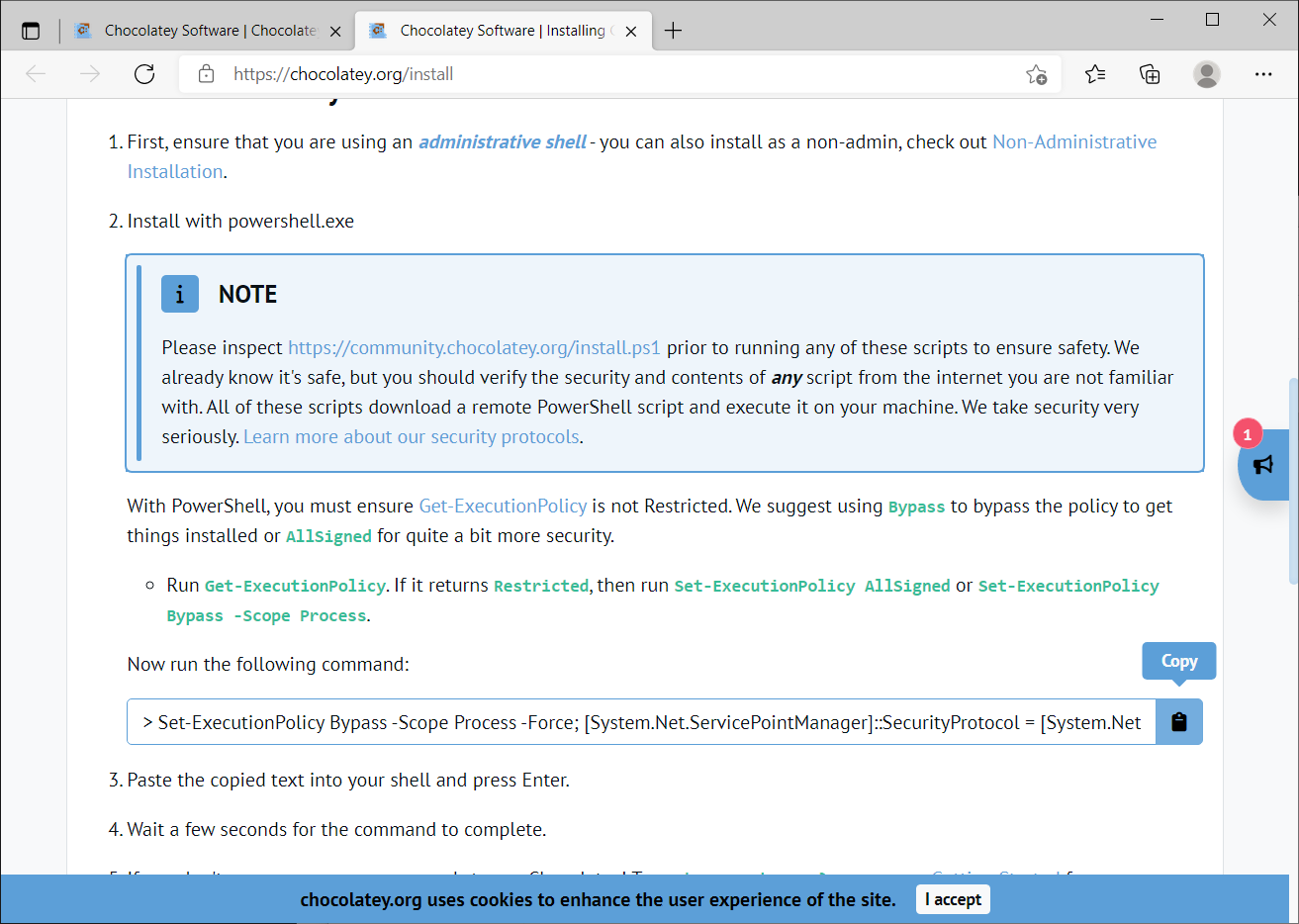Open the tab actions menu icon
1299x924 pixels.
pyautogui.click(x=31, y=31)
